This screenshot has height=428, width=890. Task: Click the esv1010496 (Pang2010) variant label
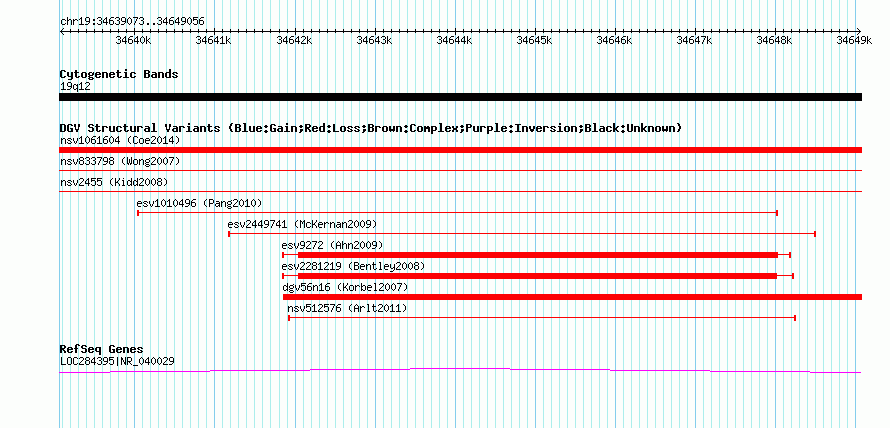point(199,203)
